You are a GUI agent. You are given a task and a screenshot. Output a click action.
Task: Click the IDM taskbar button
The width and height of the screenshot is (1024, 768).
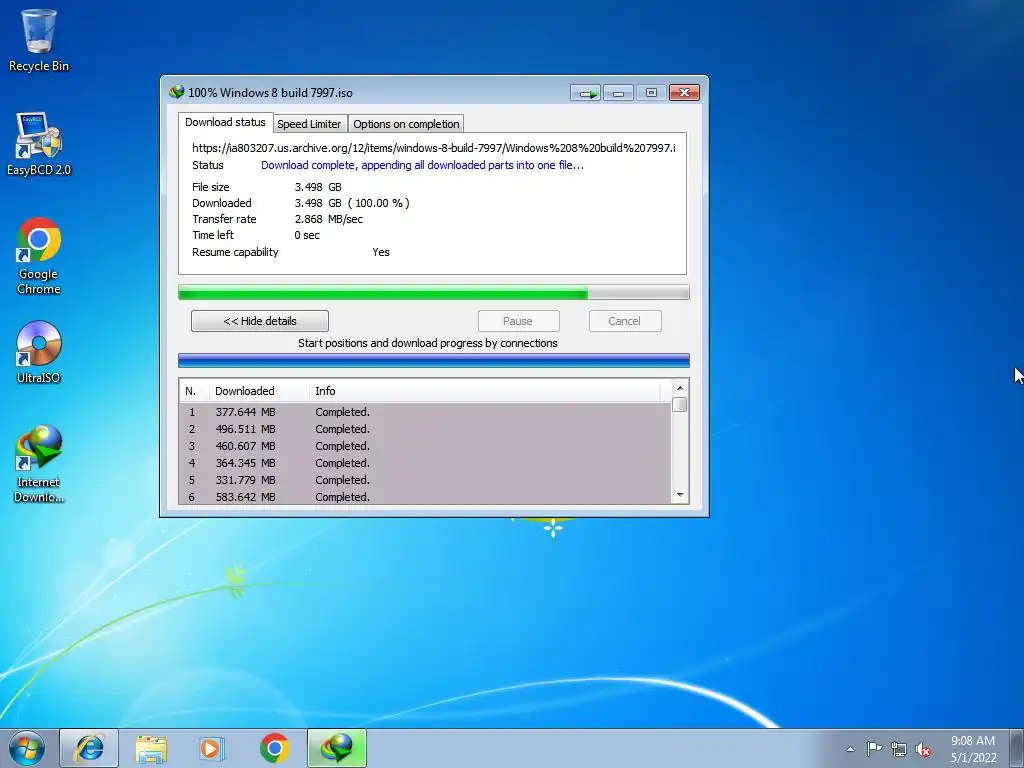tap(337, 748)
